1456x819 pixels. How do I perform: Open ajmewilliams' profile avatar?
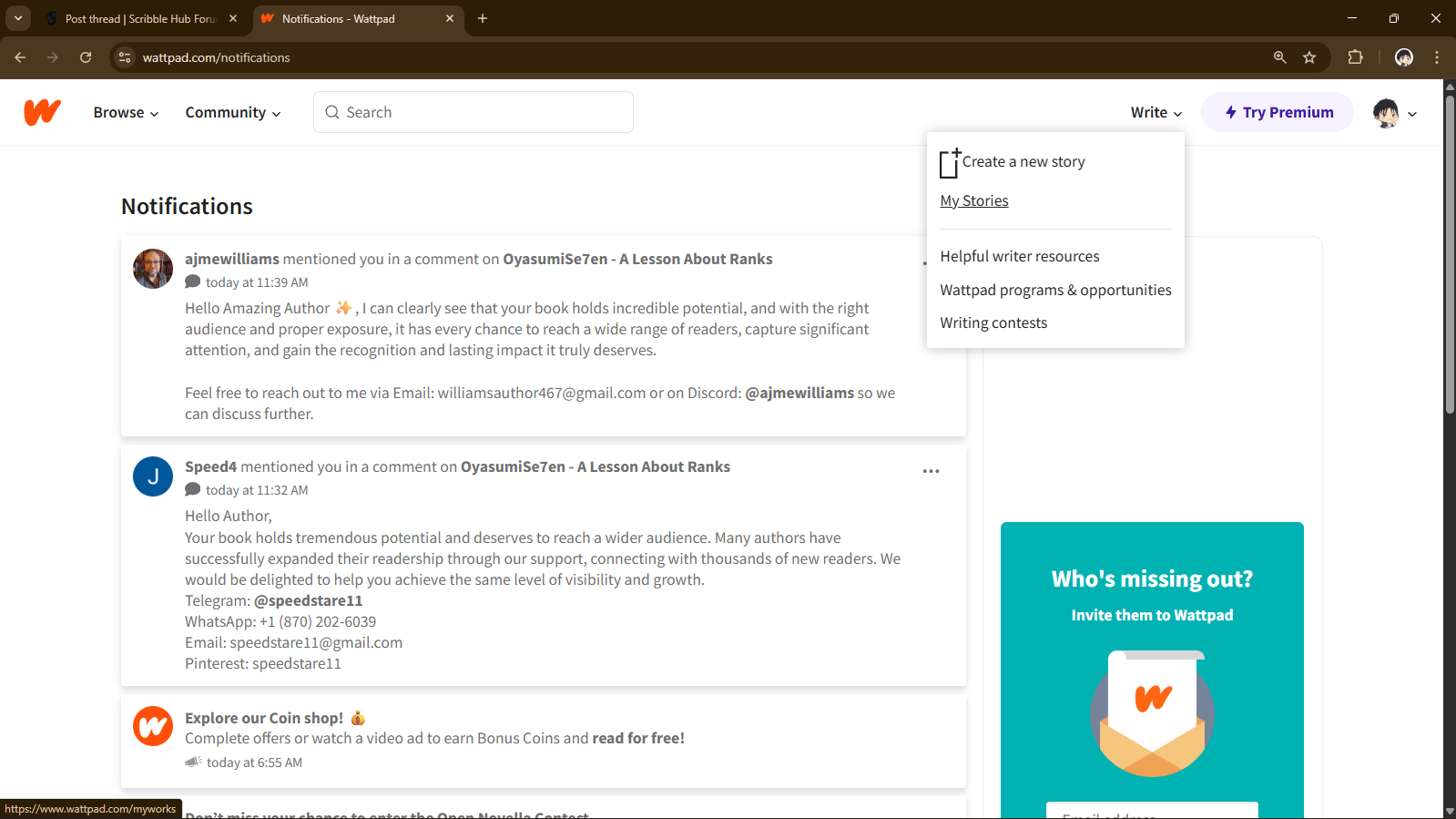(x=153, y=269)
